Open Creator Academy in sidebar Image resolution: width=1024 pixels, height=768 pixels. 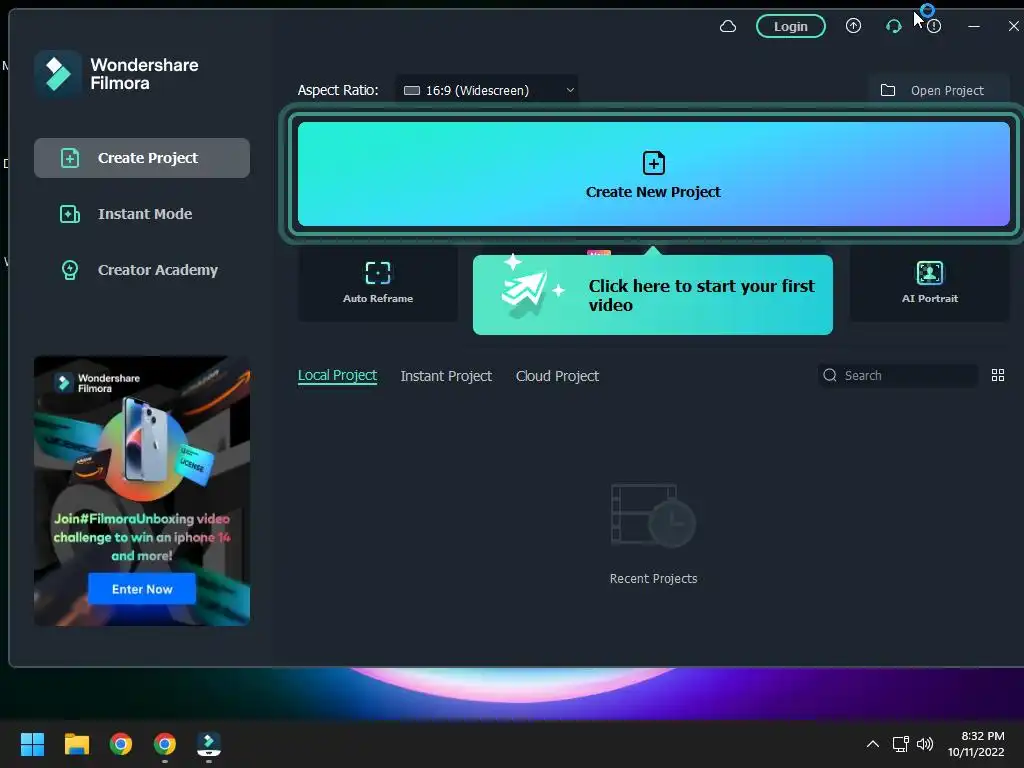click(142, 270)
